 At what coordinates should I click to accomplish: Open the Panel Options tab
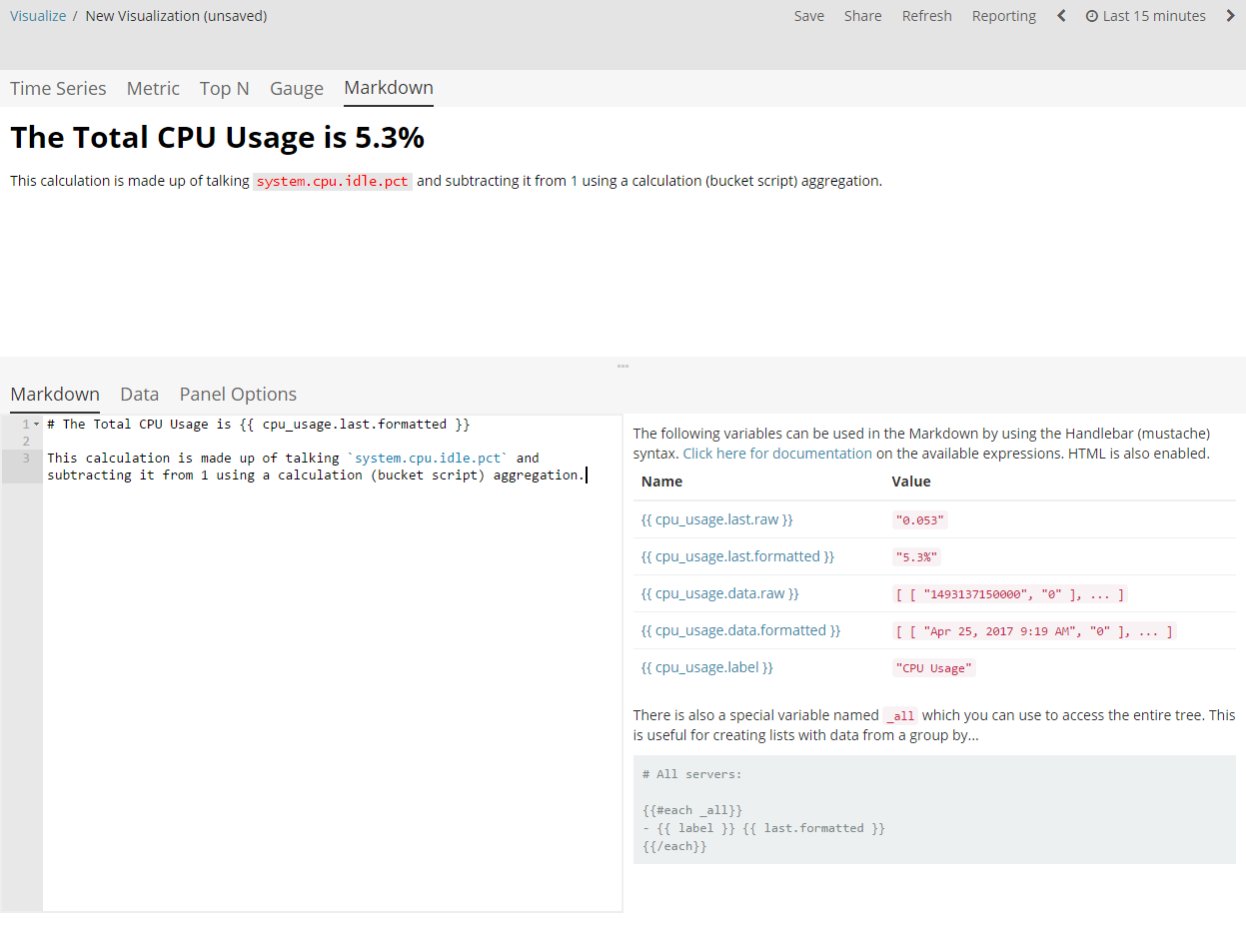(238, 394)
